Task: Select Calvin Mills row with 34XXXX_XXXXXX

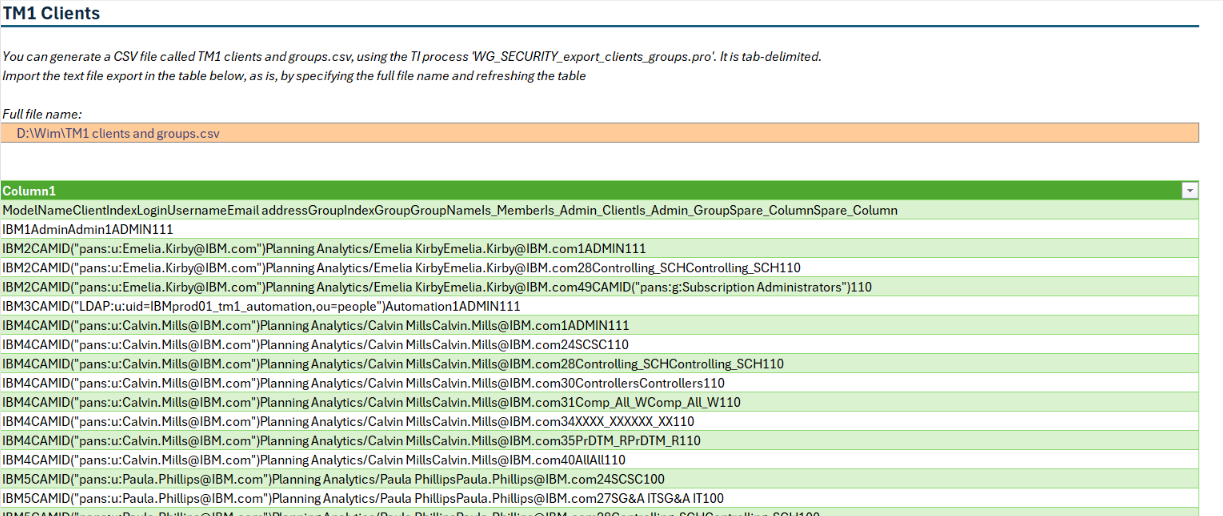Action: (x=600, y=421)
